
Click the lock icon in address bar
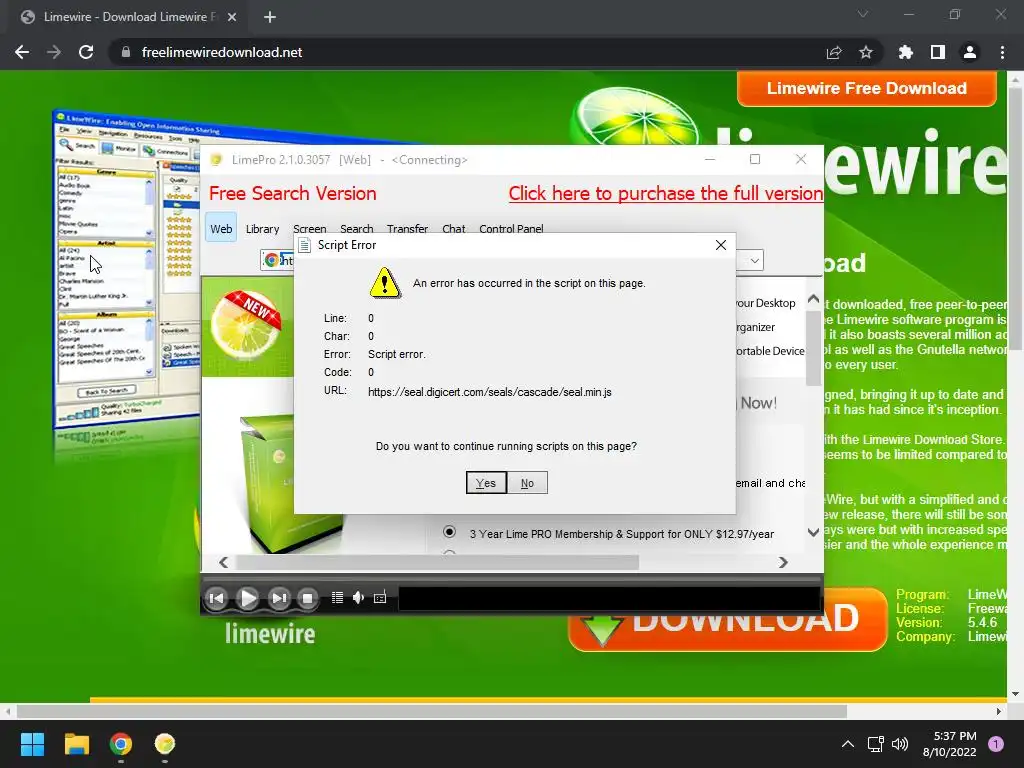(x=126, y=52)
